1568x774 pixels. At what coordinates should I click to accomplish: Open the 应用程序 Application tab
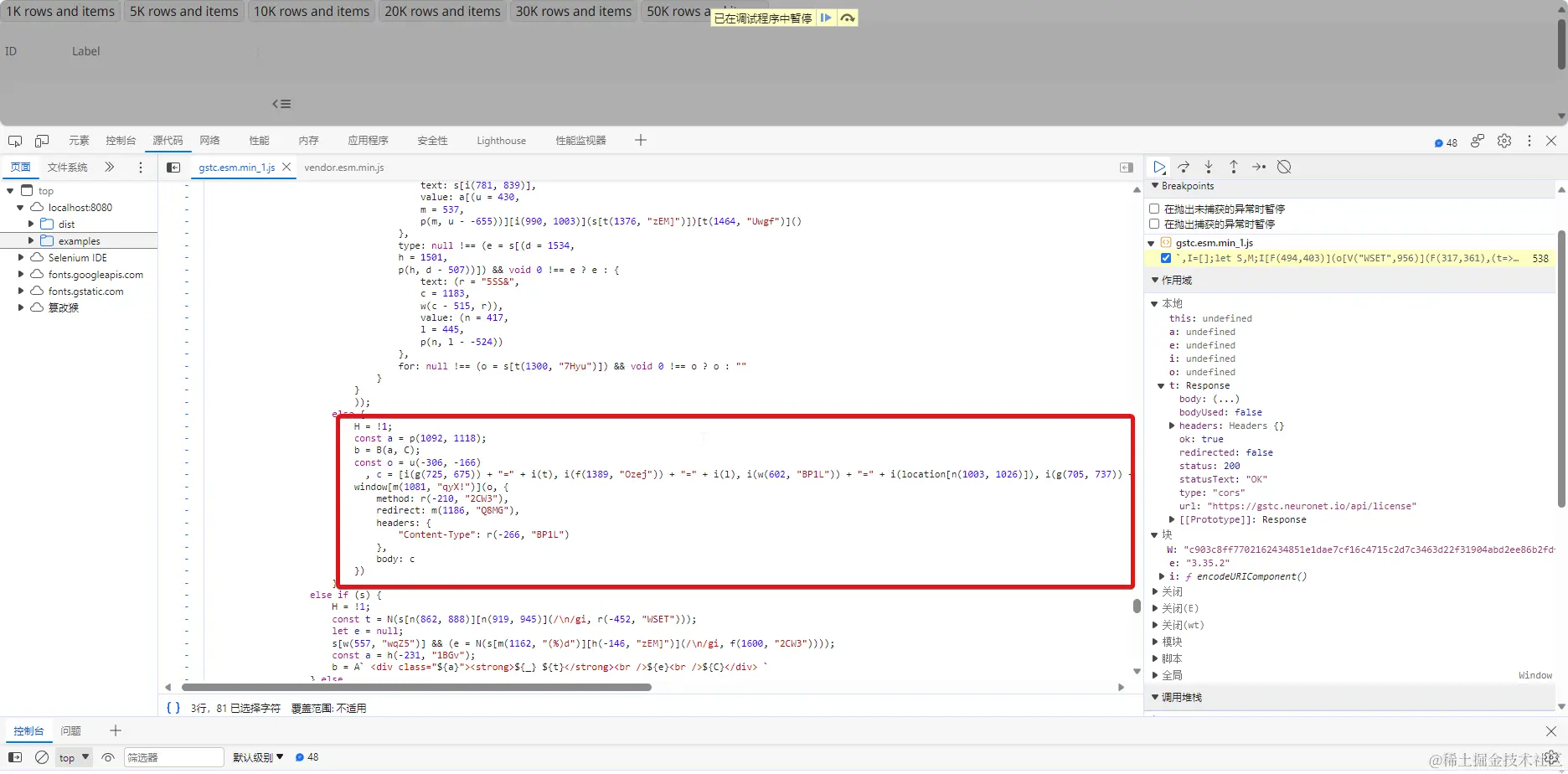[368, 141]
